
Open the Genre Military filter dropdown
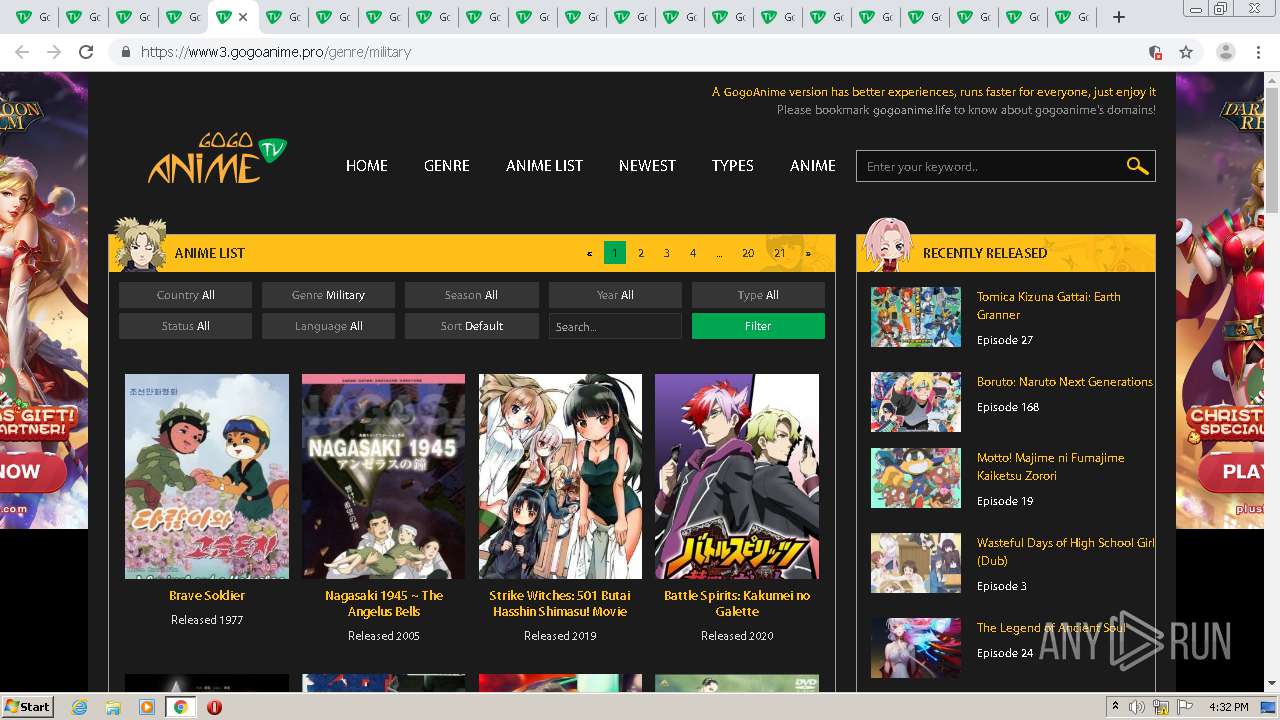click(328, 295)
